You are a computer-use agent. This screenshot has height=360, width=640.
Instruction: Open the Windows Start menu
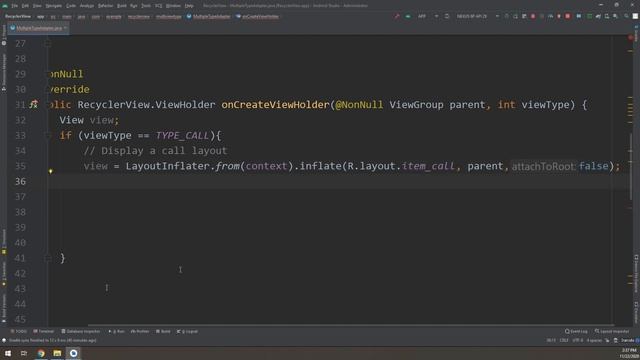point(8,353)
